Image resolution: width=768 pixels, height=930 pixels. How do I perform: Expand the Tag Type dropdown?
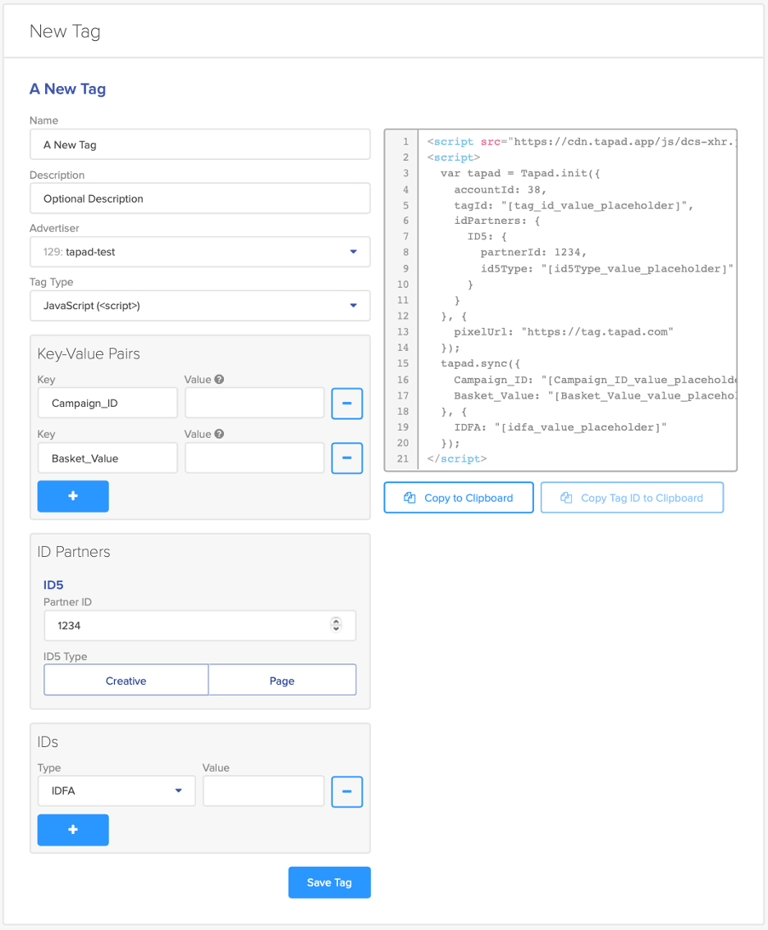(200, 305)
